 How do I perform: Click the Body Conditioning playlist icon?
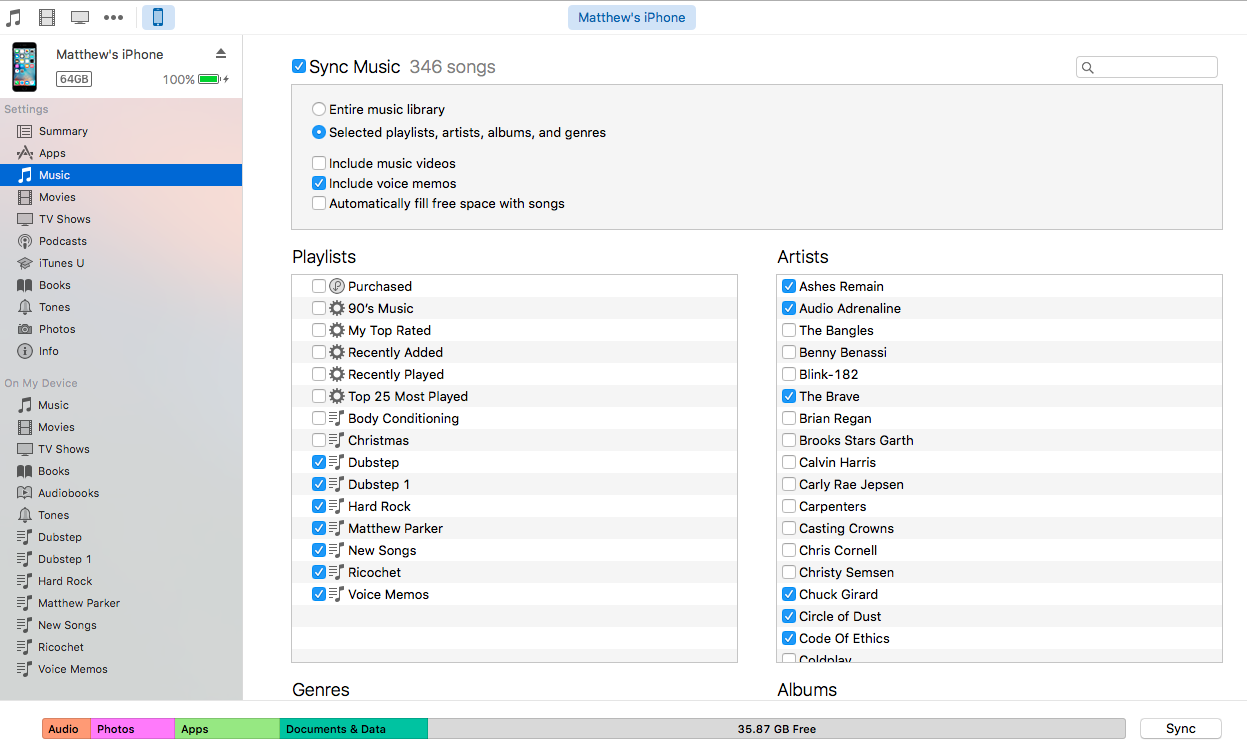pos(337,418)
